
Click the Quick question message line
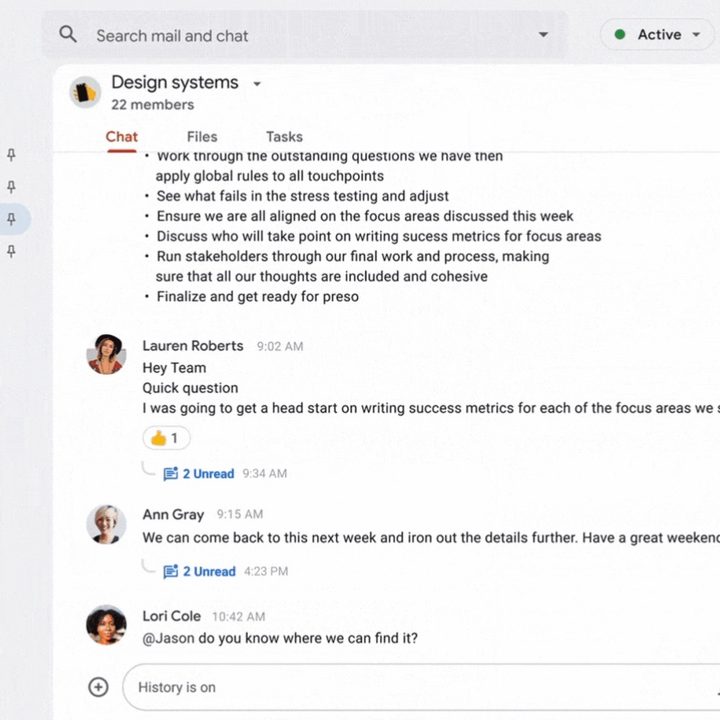pyautogui.click(x=190, y=388)
